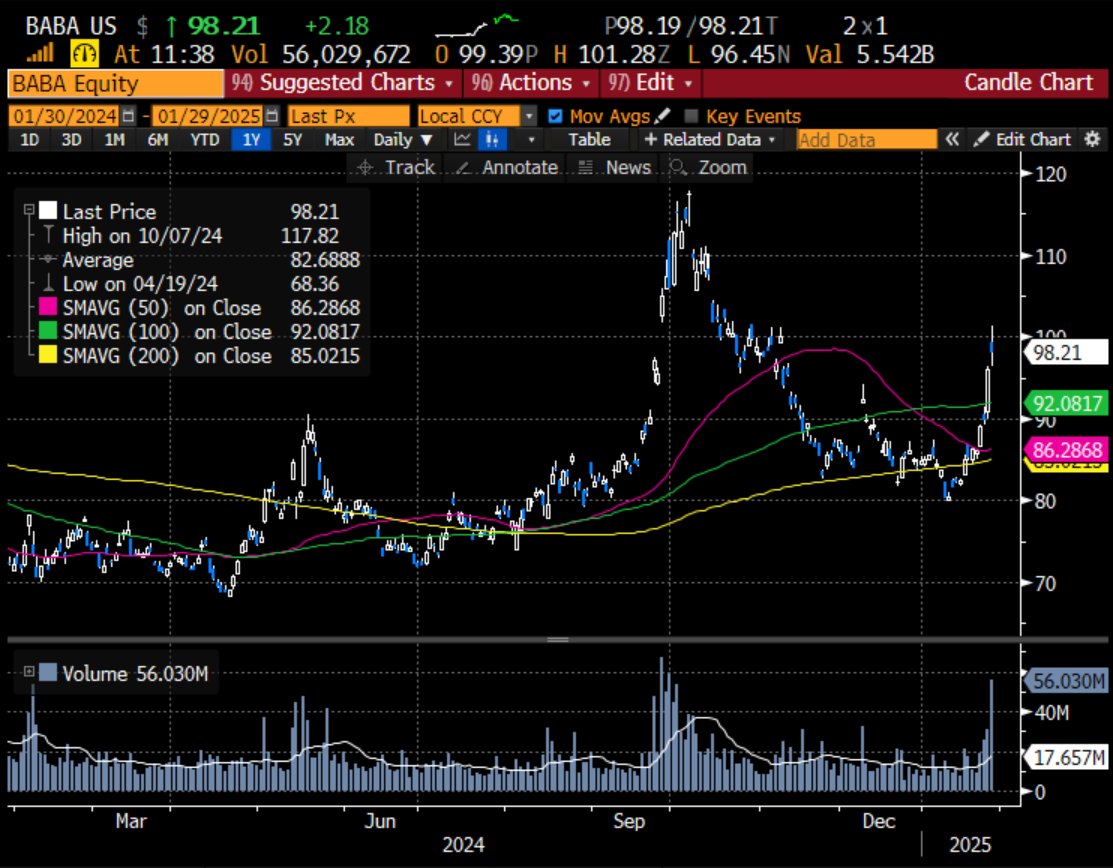The image size is (1113, 868).
Task: Open the start date calendar picker
Action: point(128,116)
